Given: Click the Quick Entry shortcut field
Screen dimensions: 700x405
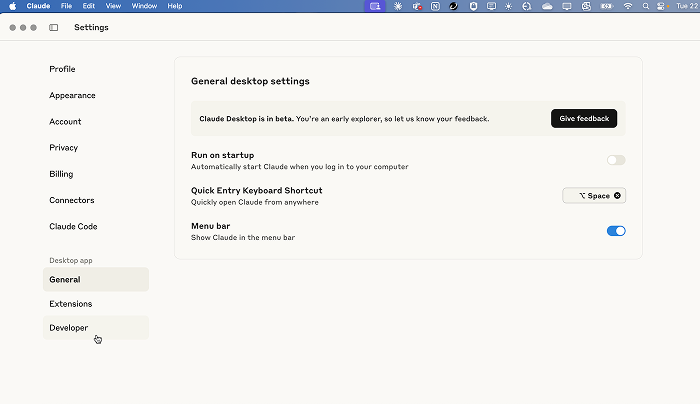Looking at the screenshot, I should [594, 196].
